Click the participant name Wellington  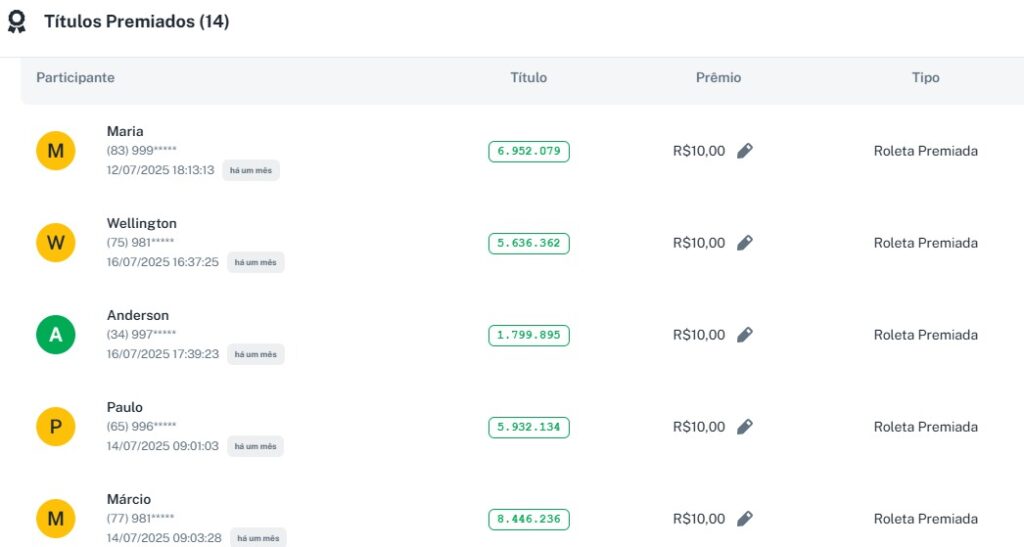(x=141, y=223)
